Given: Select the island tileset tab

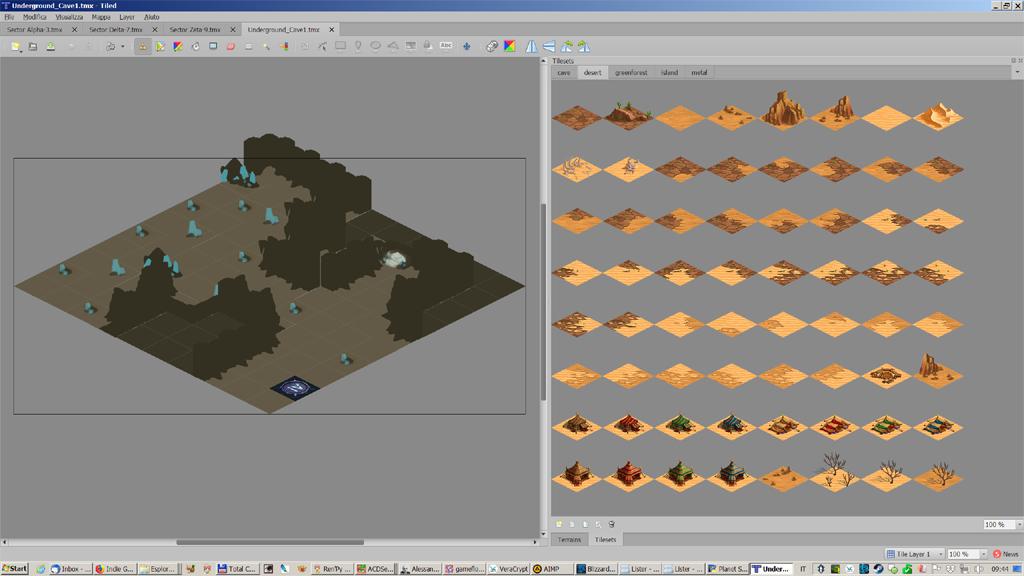Looking at the screenshot, I should [x=669, y=72].
